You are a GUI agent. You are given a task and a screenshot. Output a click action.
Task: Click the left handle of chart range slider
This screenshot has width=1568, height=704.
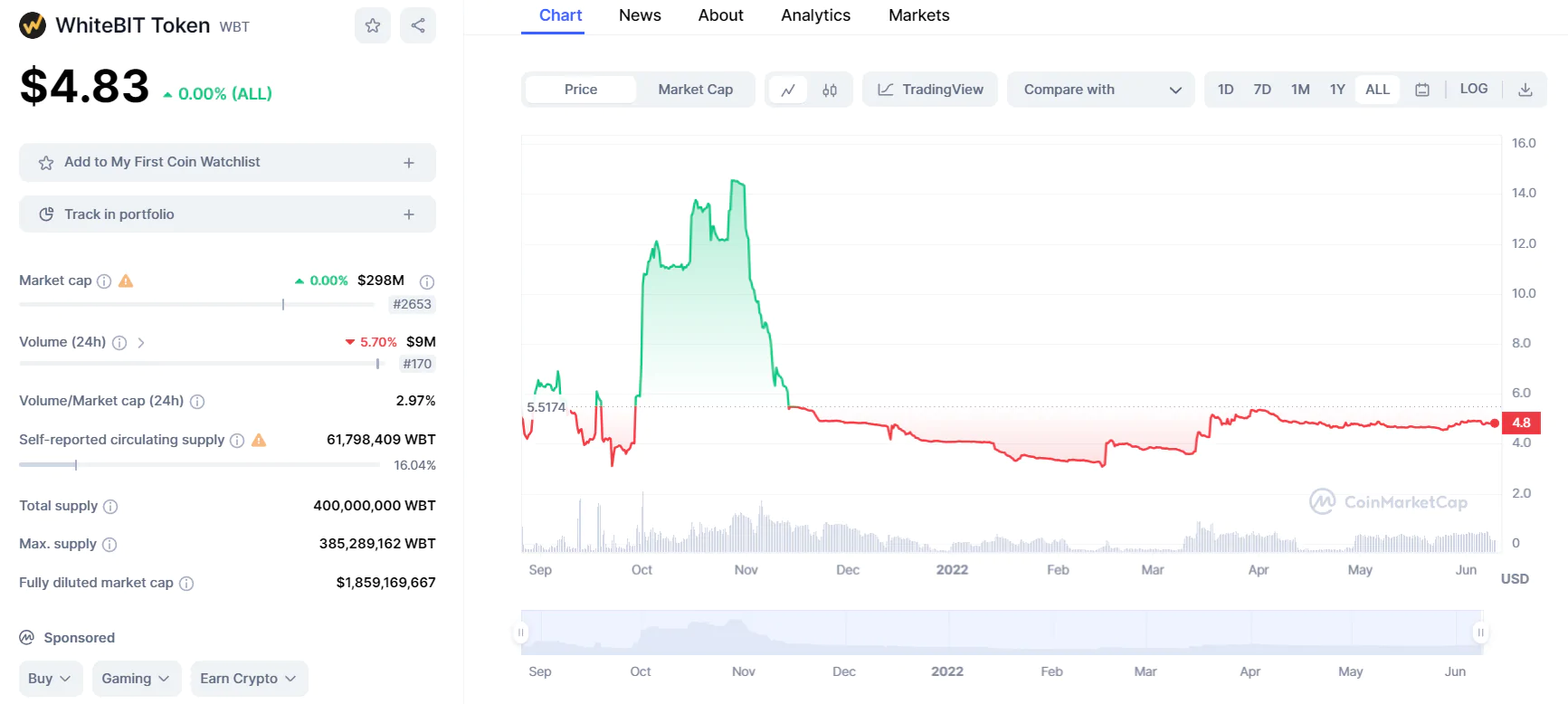(521, 633)
